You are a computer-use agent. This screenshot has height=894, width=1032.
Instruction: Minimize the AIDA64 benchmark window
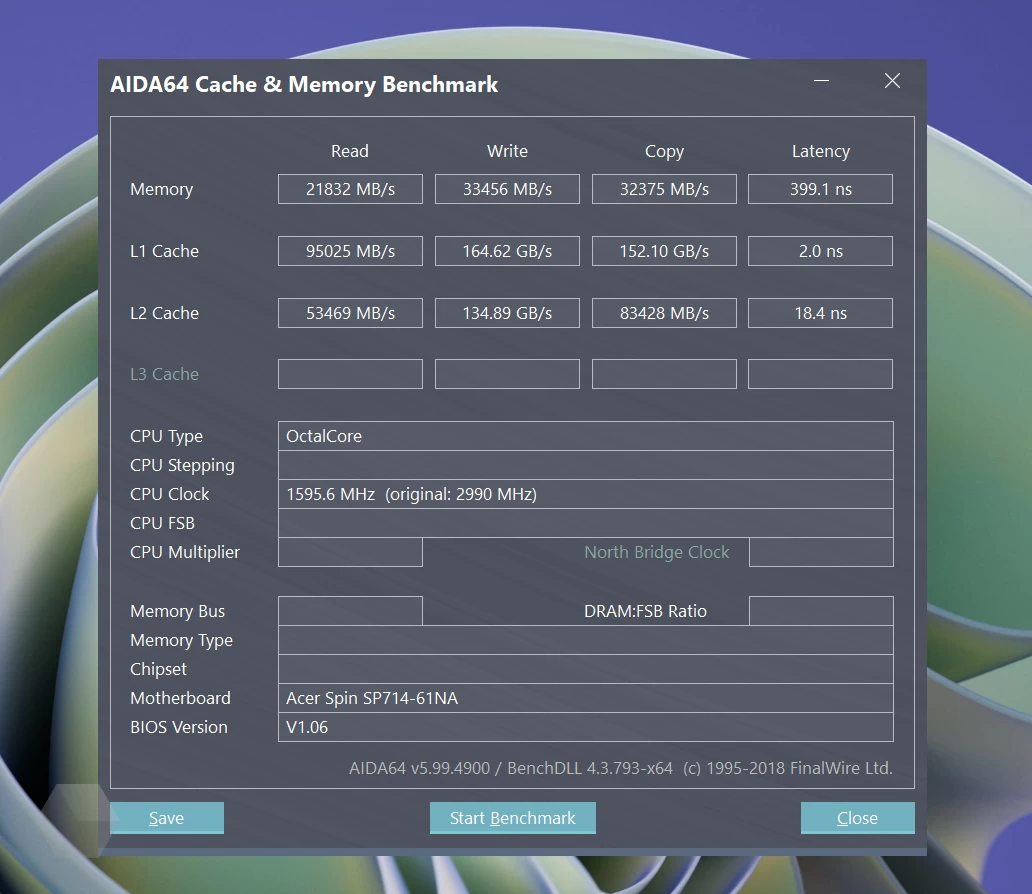[821, 81]
